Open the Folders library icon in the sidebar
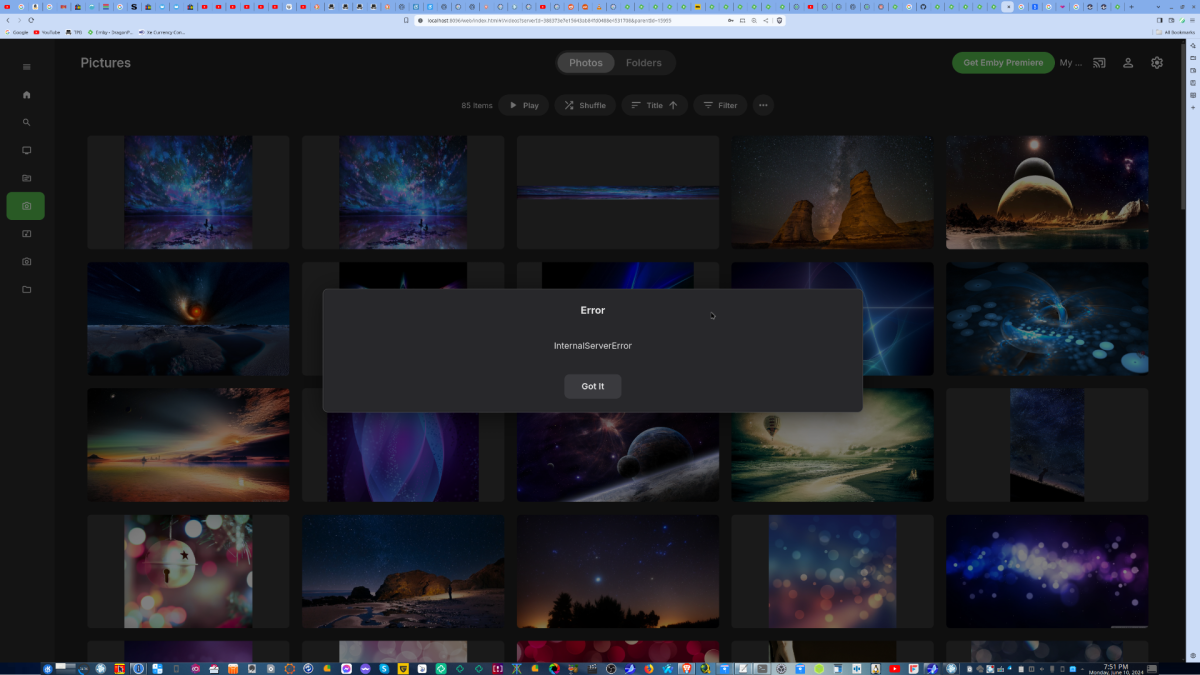The image size is (1200, 675). pyautogui.click(x=26, y=289)
